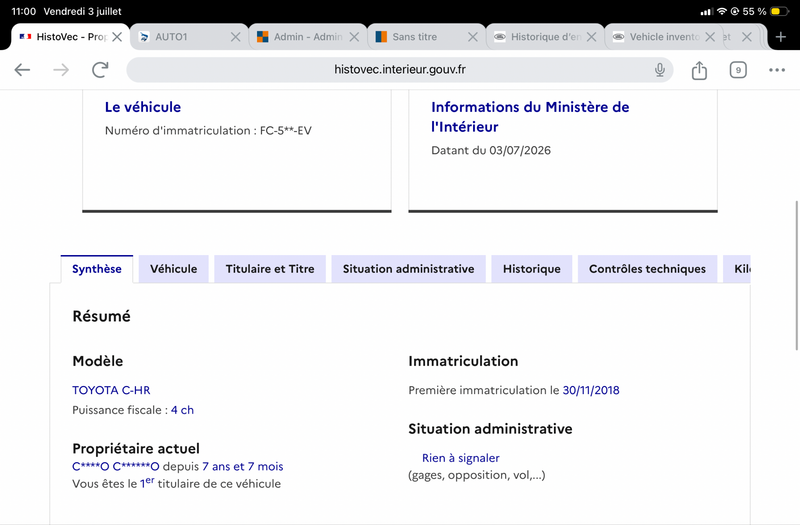Go forward with the arrow icon

[61, 70]
